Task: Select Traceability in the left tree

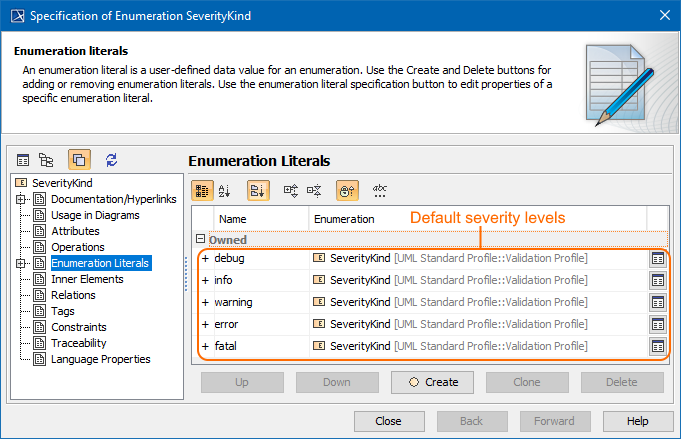Action: point(81,343)
